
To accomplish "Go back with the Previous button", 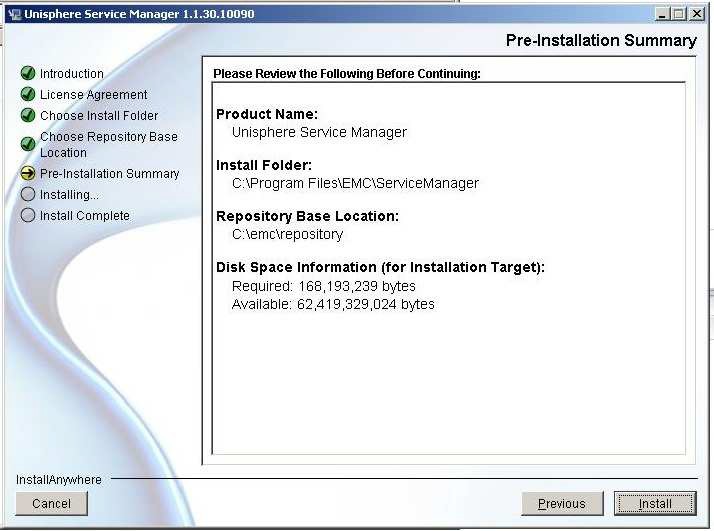I will pyautogui.click(x=562, y=503).
